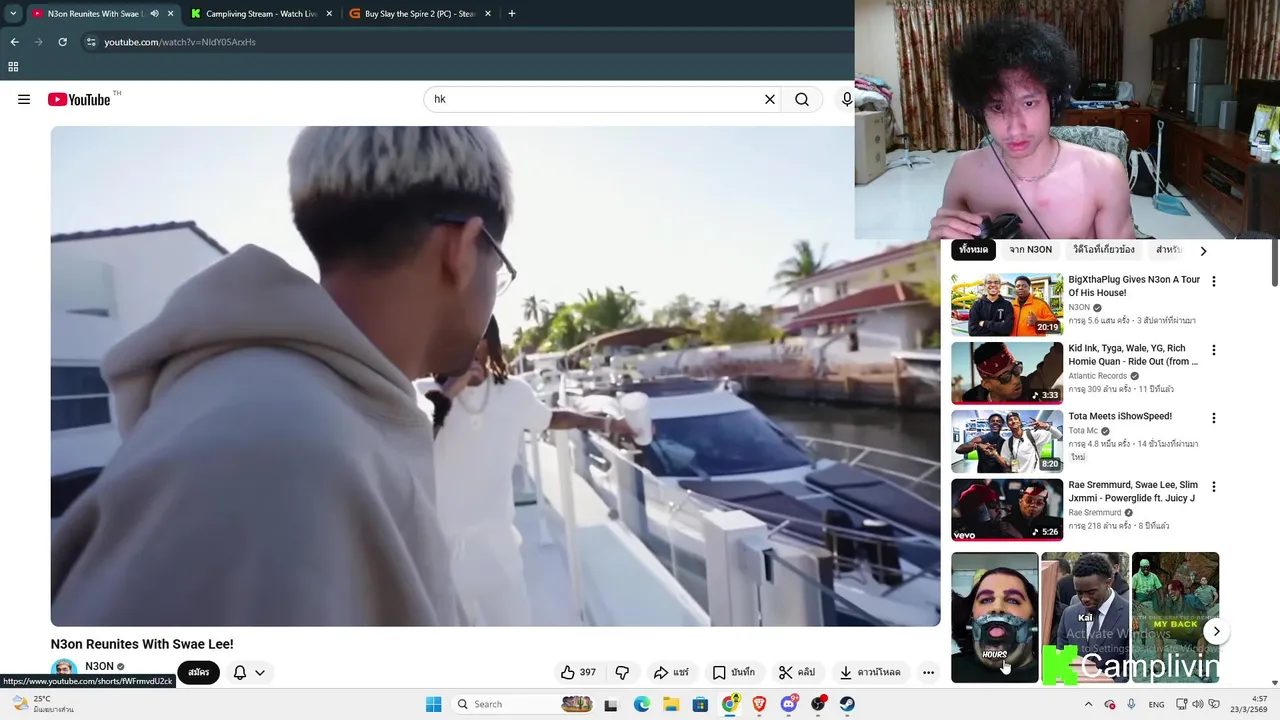Open BigXthaPlug video thumbnail
This screenshot has width=1280, height=720.
(x=1007, y=305)
